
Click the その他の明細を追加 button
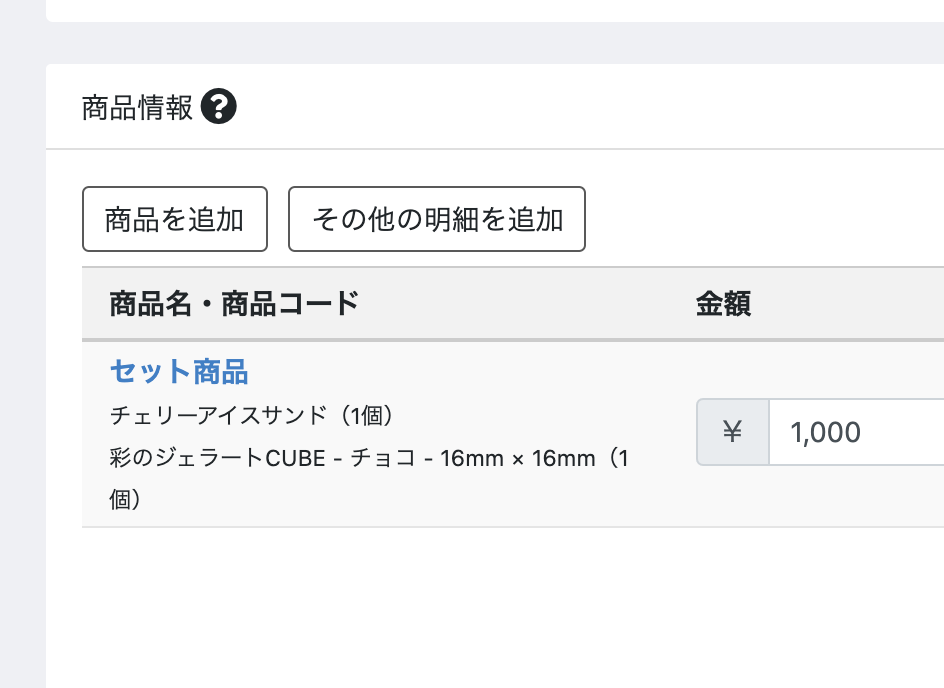436,219
